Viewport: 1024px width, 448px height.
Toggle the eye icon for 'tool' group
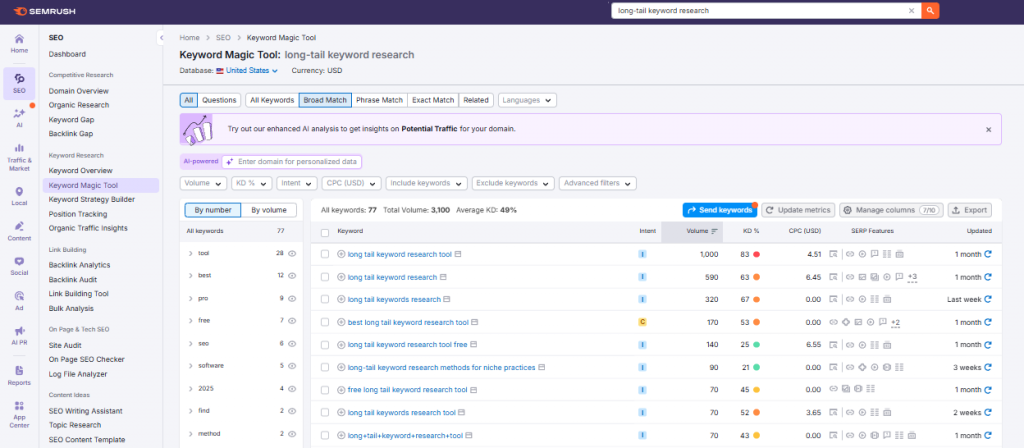(293, 254)
